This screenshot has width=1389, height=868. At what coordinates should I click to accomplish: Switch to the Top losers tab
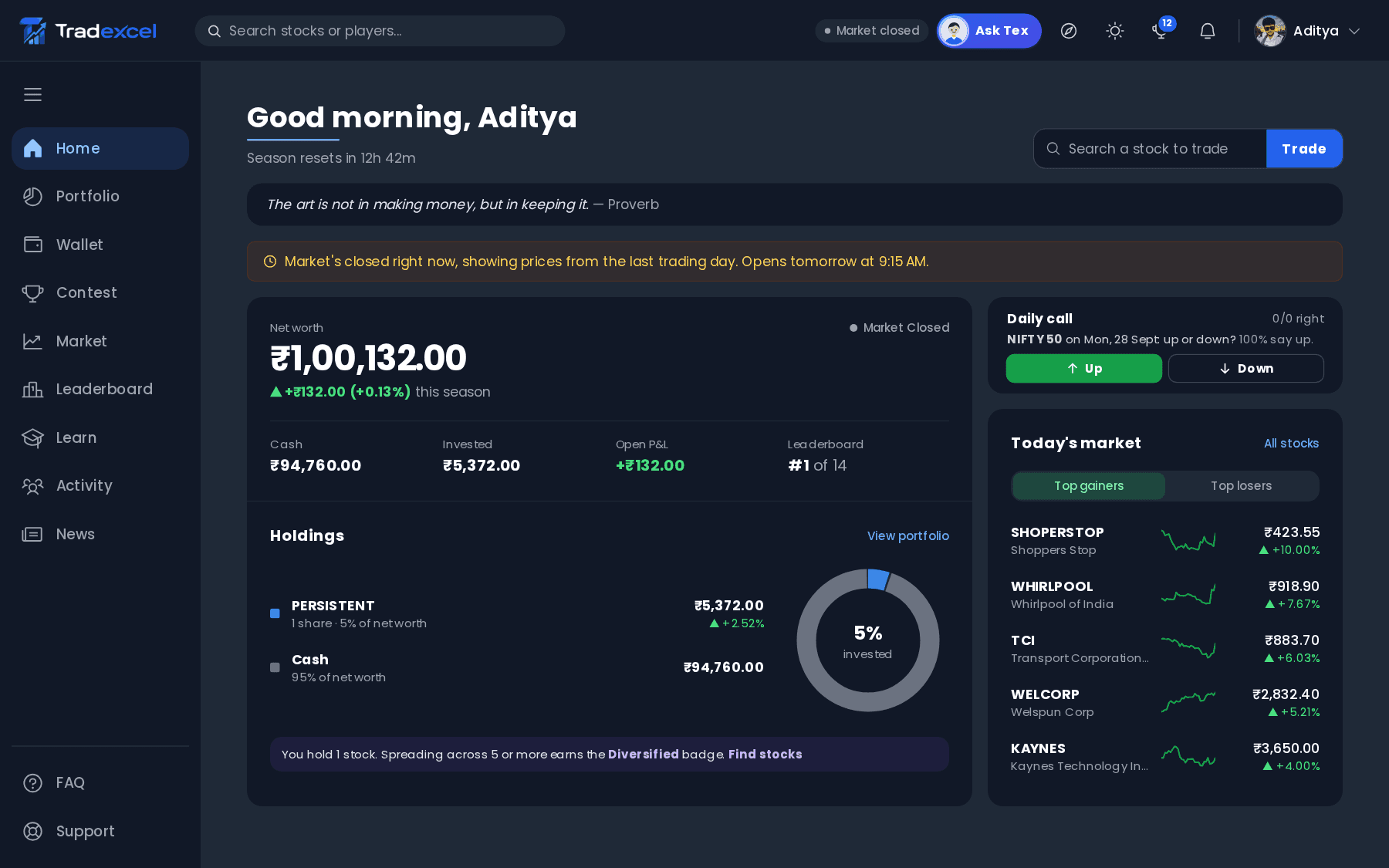coord(1241,485)
